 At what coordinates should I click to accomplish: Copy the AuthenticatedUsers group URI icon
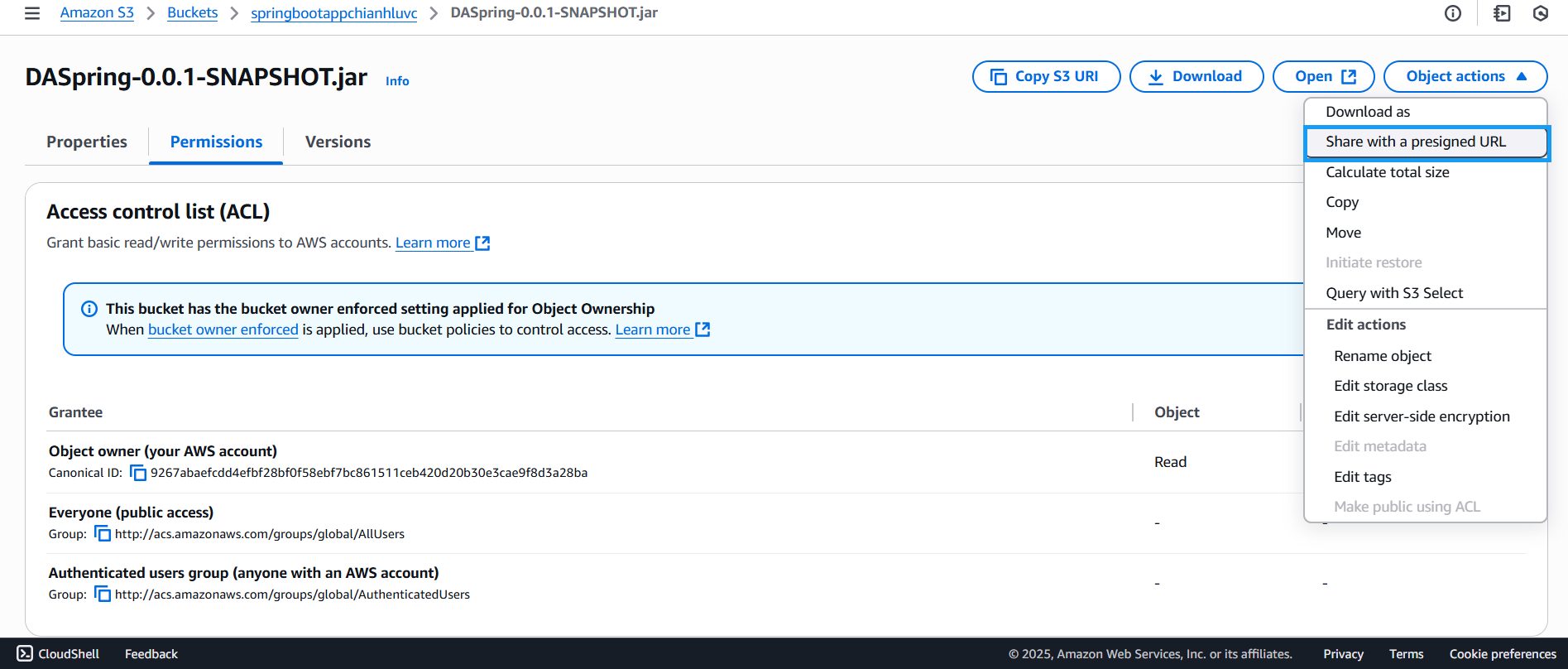click(103, 594)
